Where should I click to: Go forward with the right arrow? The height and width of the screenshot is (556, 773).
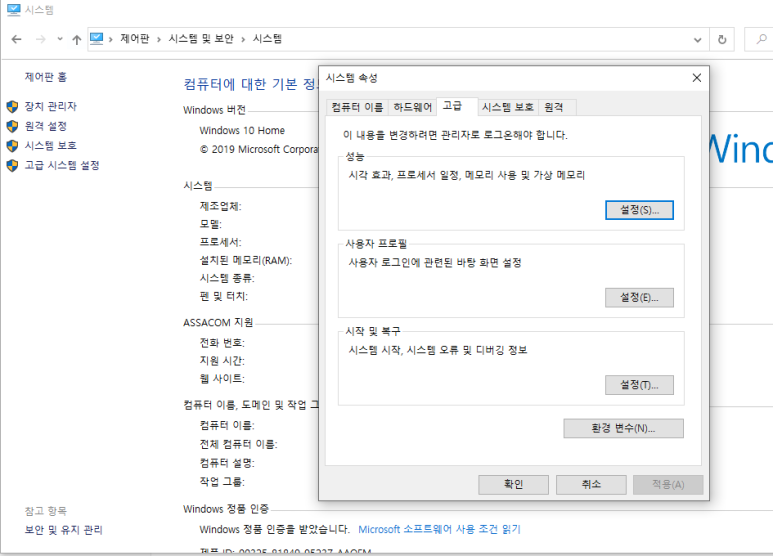coord(40,39)
